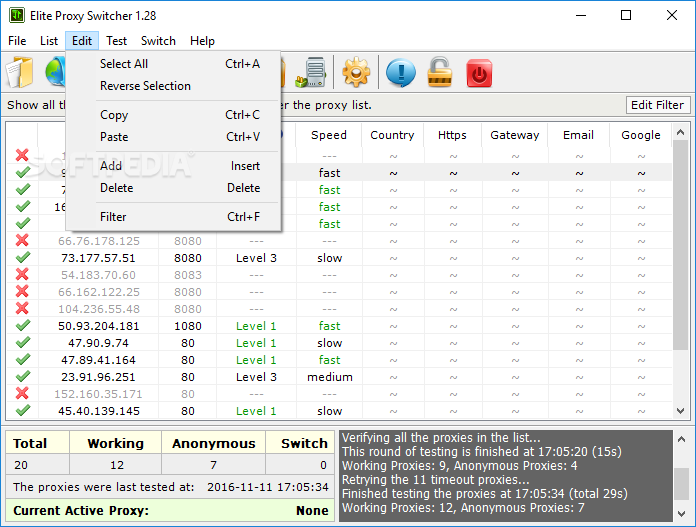The height and width of the screenshot is (527, 696).
Task: Click the proxy list vertical scrollbar thumb
Action: point(680,245)
